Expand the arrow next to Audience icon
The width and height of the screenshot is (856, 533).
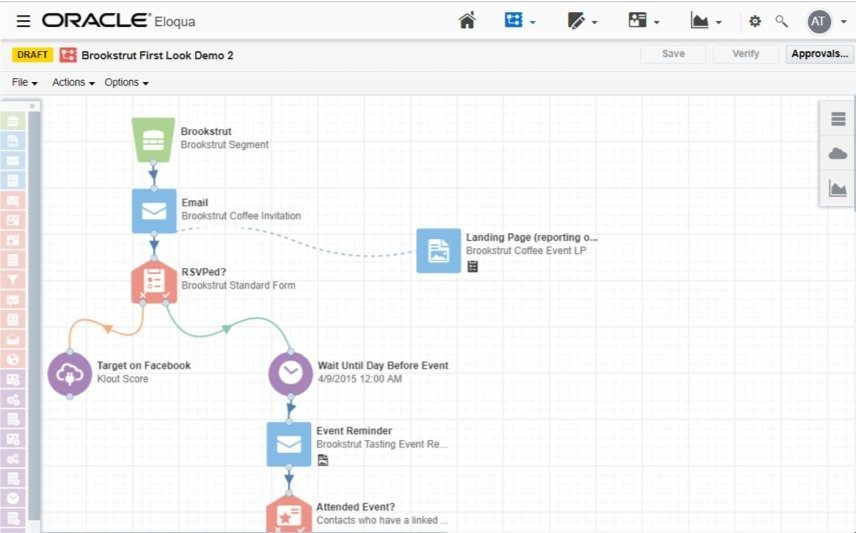(657, 22)
